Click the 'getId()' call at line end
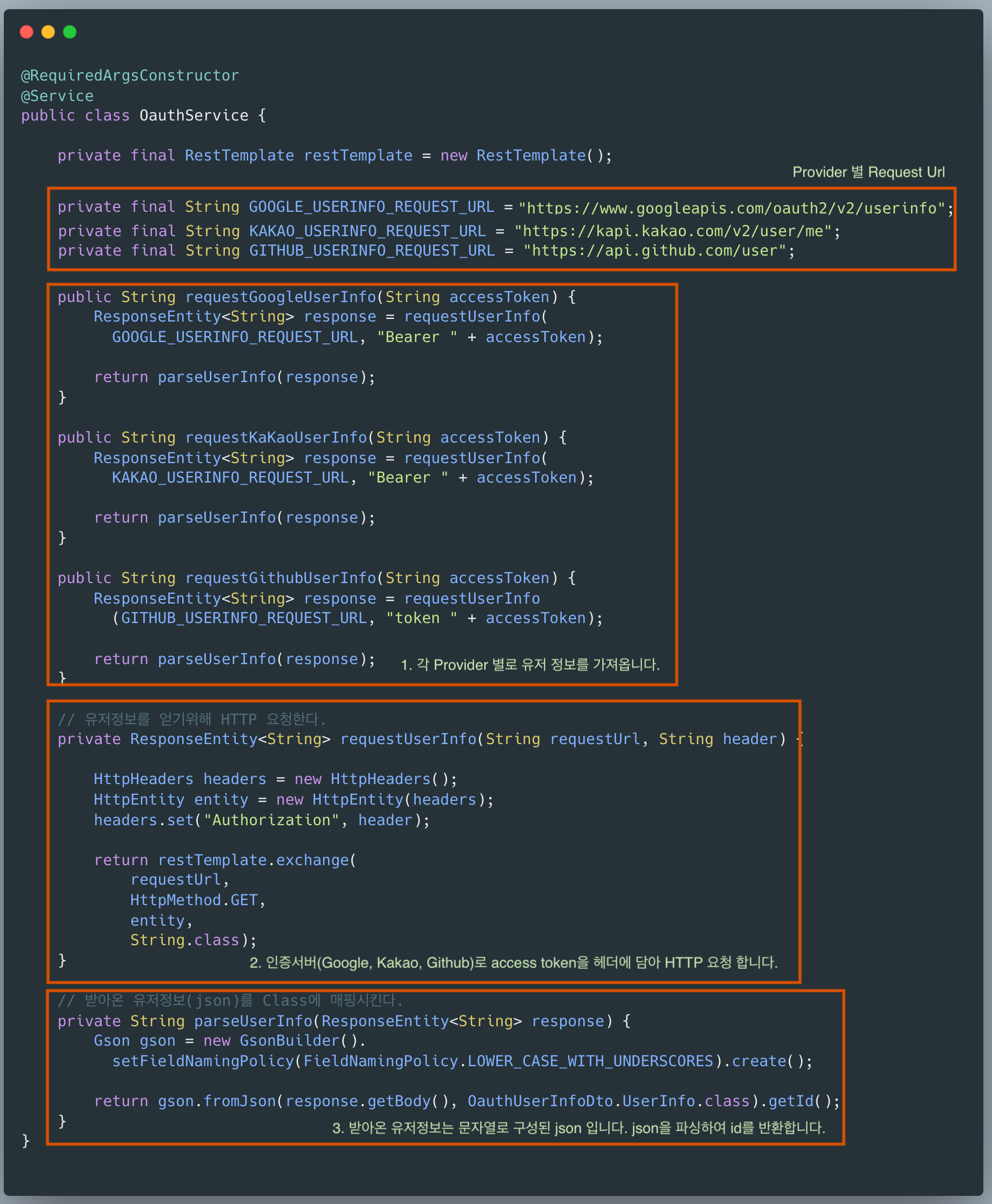992x1204 pixels. (x=800, y=1101)
